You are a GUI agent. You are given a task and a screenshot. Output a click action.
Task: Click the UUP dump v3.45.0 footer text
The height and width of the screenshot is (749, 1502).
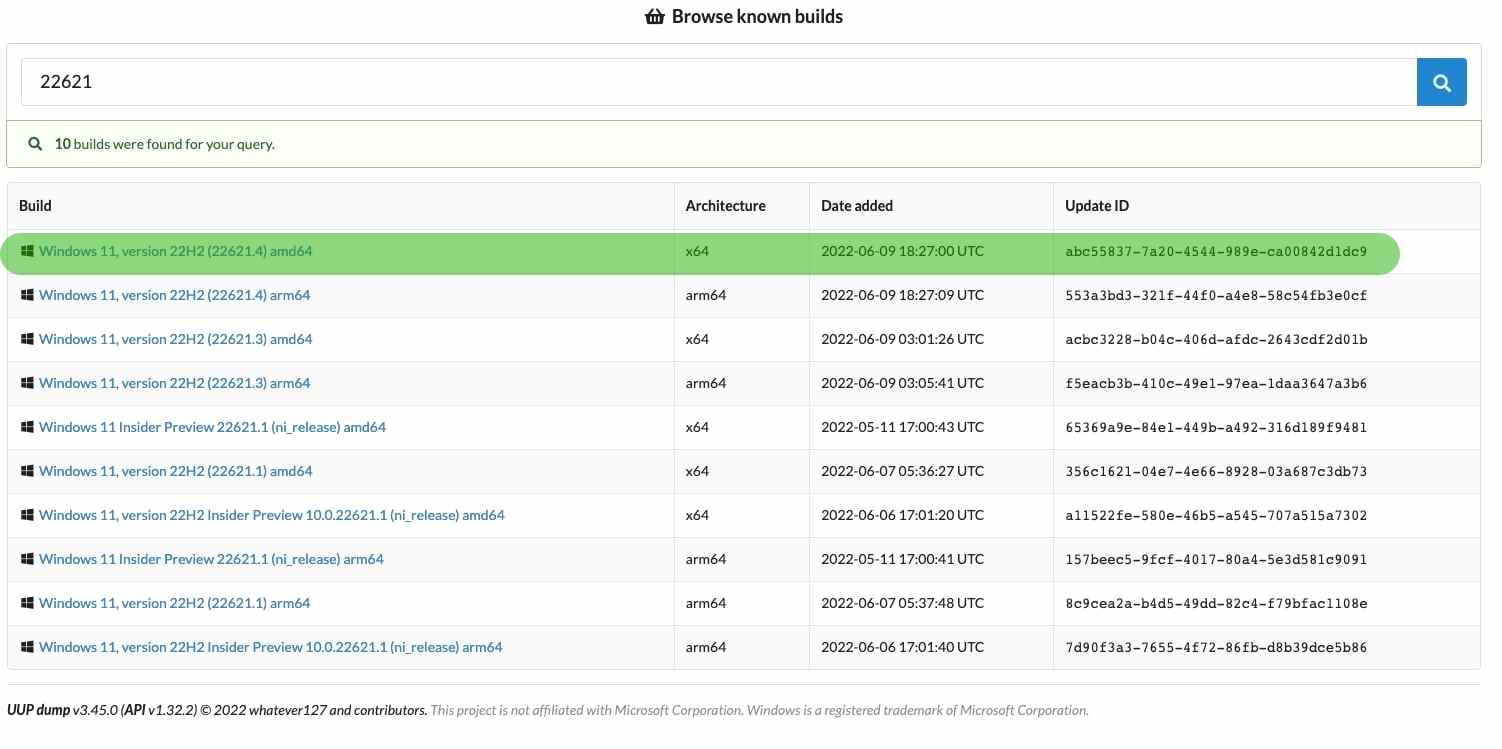coord(217,710)
